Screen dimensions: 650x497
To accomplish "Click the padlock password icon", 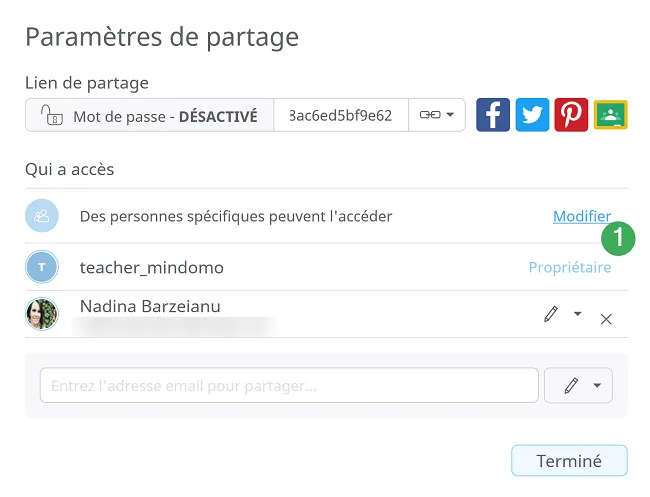I will pyautogui.click(x=51, y=115).
